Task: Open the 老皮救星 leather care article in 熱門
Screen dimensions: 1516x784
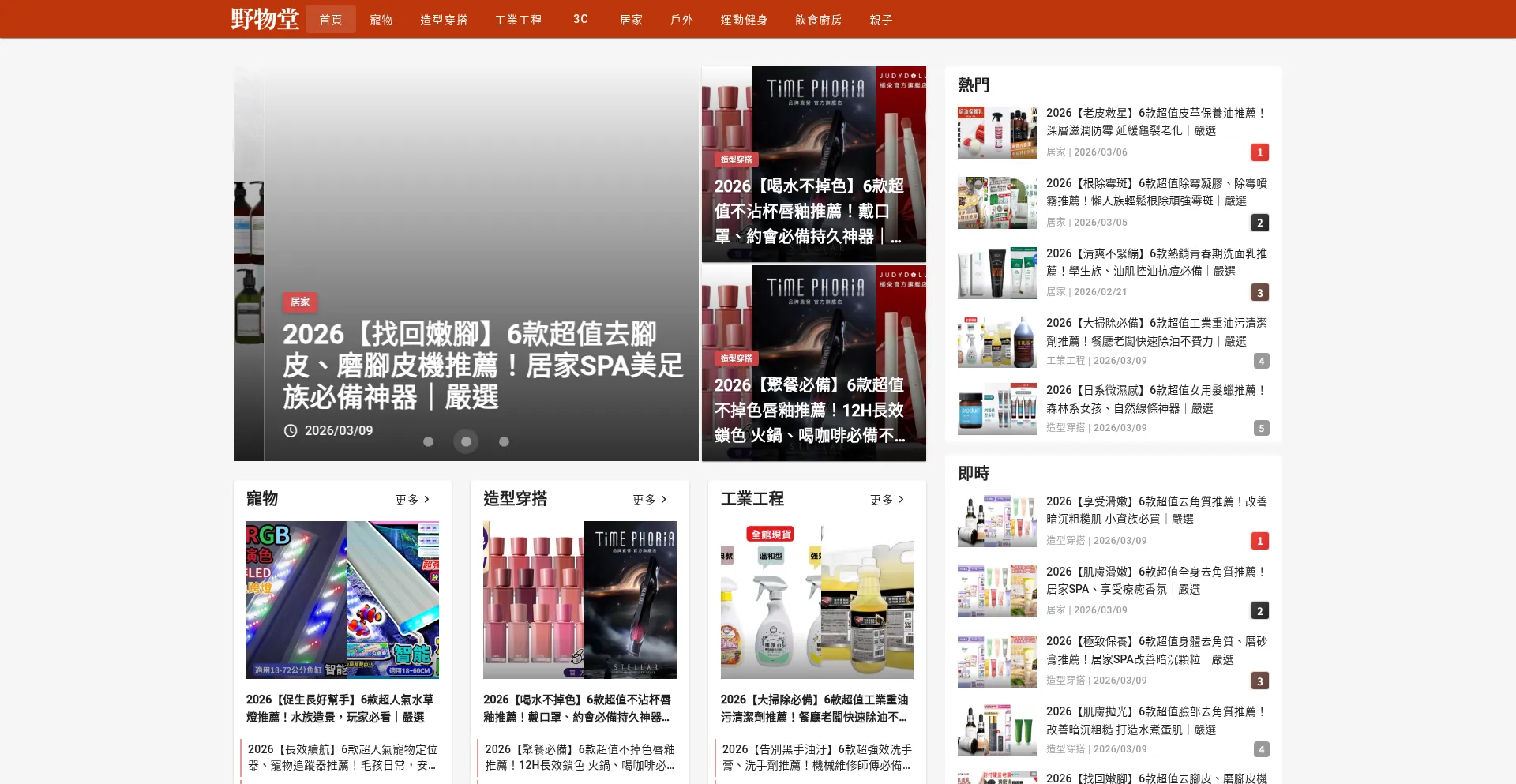Action: tap(1157, 122)
